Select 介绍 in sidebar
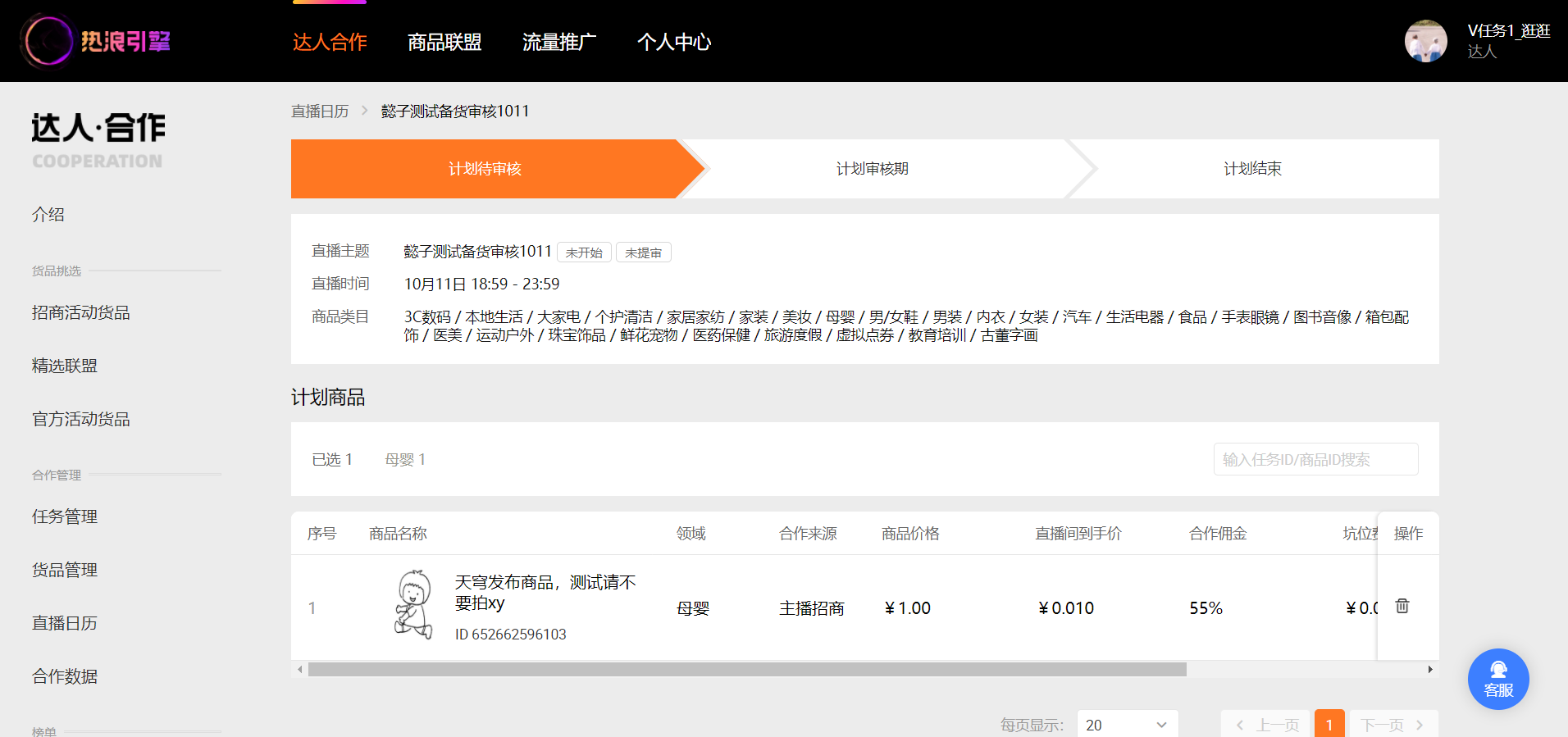Image resolution: width=1568 pixels, height=737 pixels. click(48, 215)
